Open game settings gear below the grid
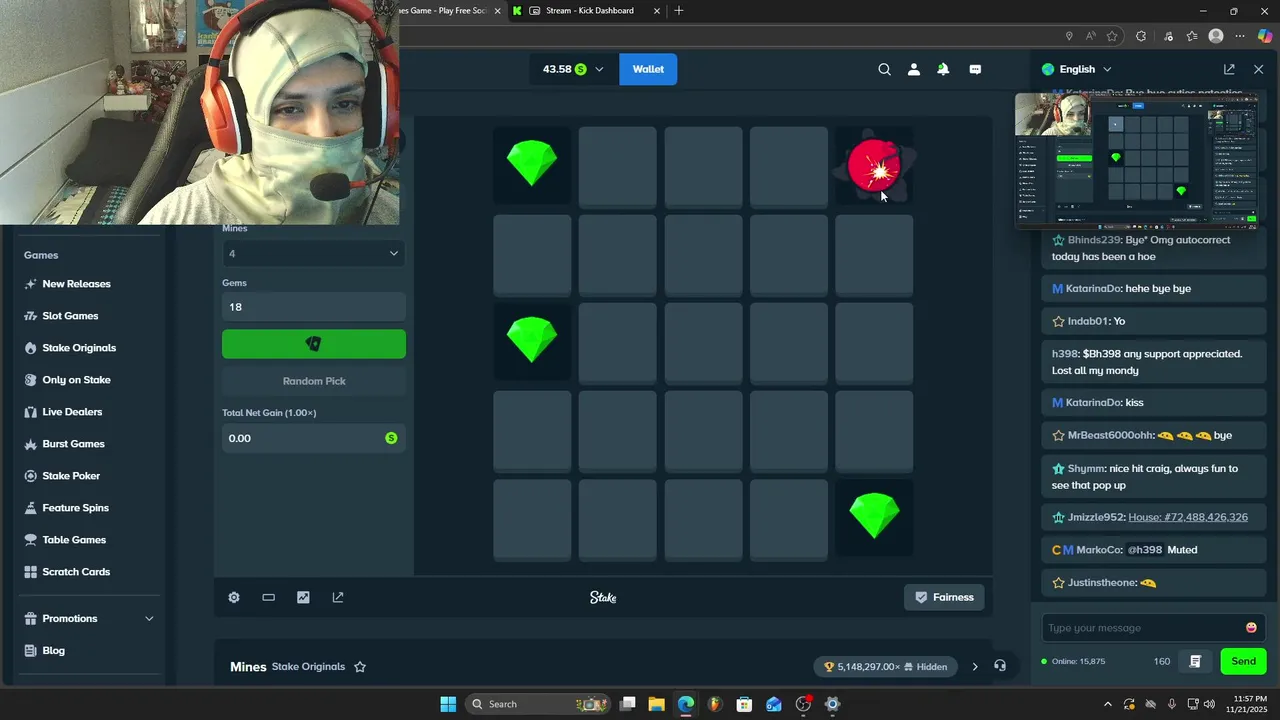1280x720 pixels. (x=234, y=597)
